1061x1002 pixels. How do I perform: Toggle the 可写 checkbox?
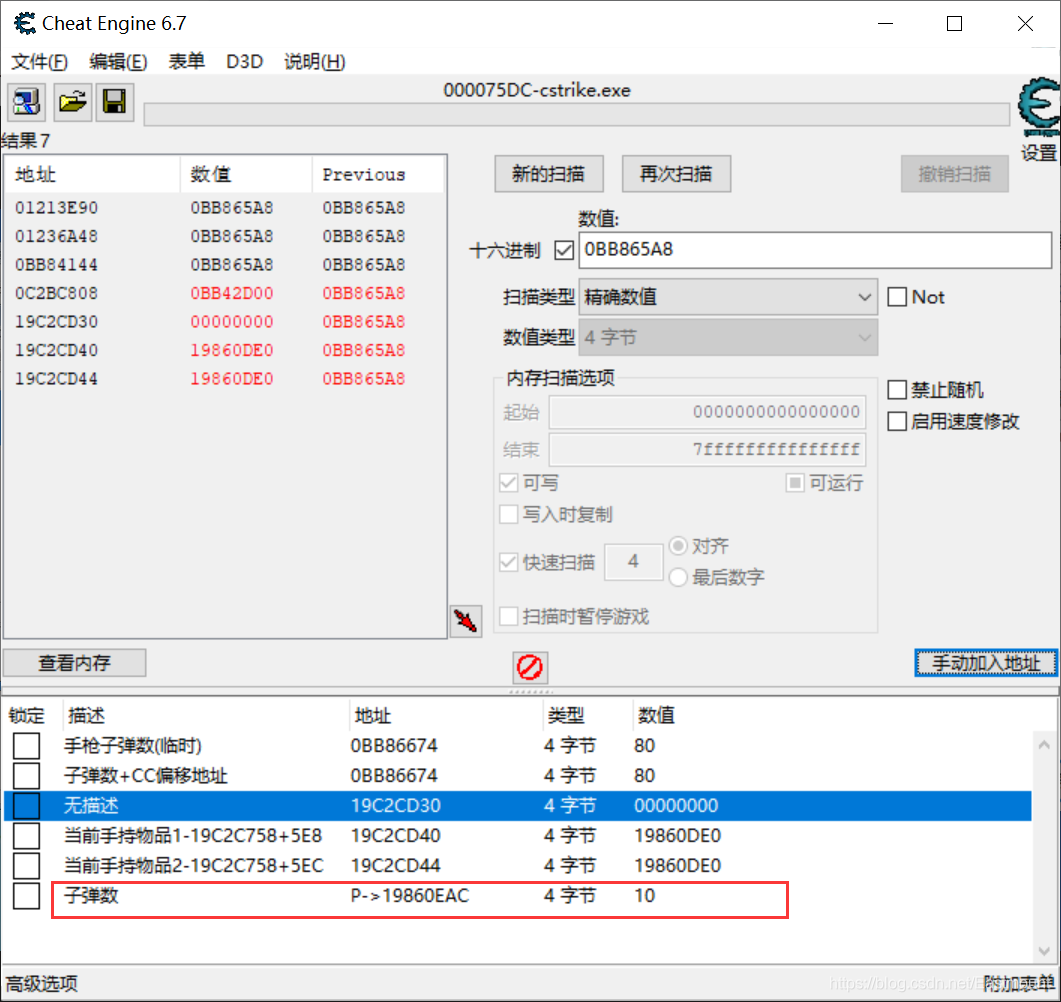[508, 483]
